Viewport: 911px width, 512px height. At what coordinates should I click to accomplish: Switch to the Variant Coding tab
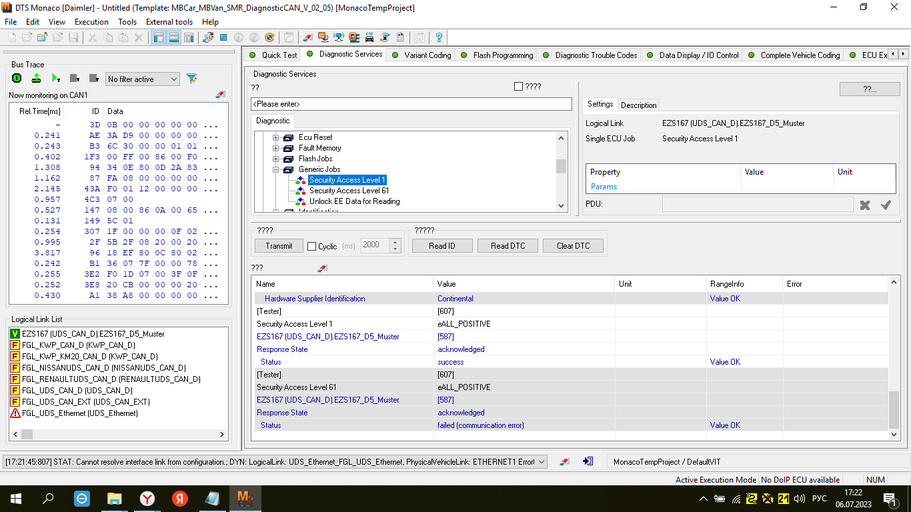point(422,55)
